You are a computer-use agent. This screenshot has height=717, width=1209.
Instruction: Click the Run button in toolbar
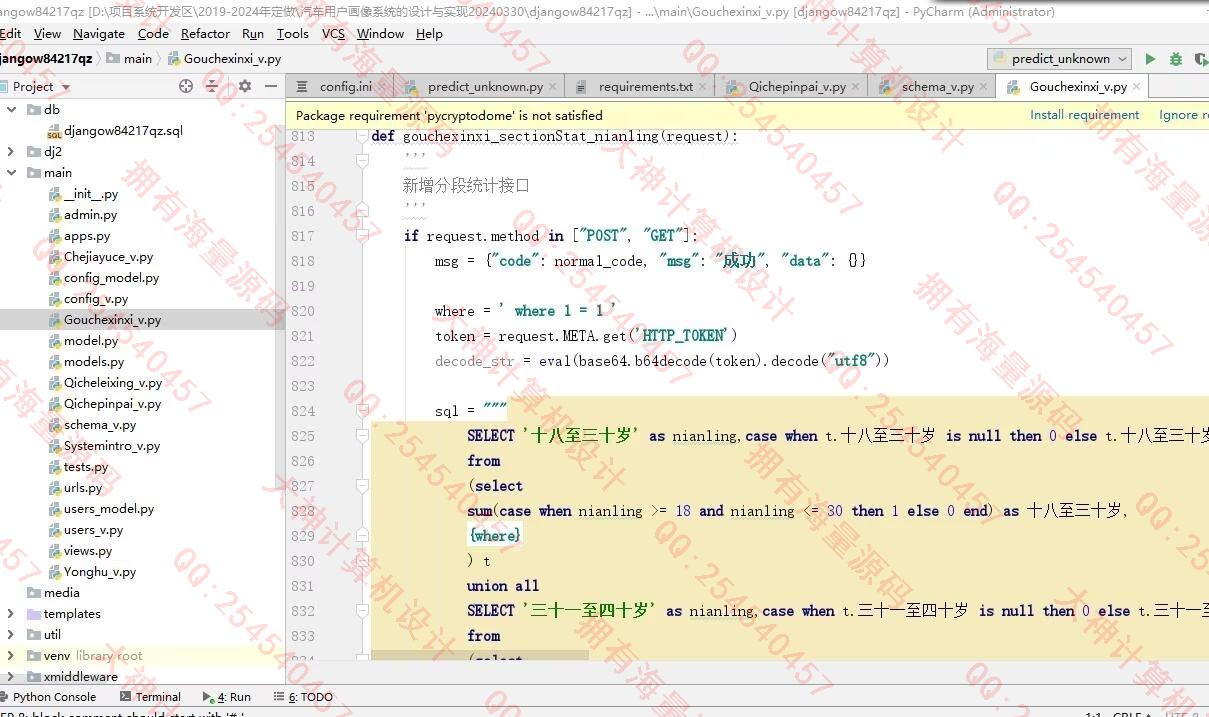1150,59
